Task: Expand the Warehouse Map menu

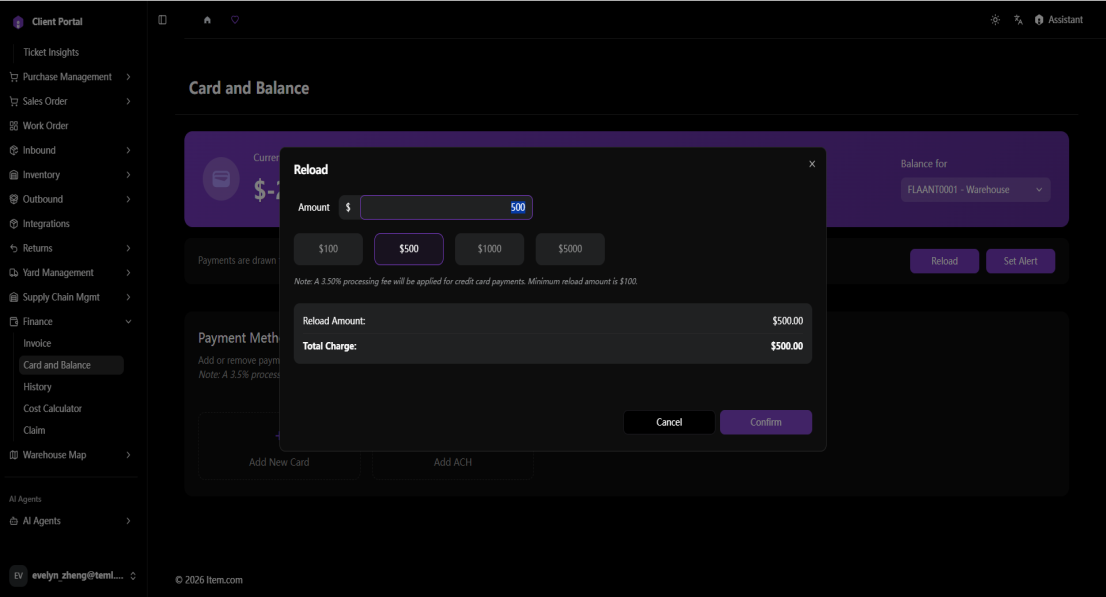Action: (x=71, y=455)
